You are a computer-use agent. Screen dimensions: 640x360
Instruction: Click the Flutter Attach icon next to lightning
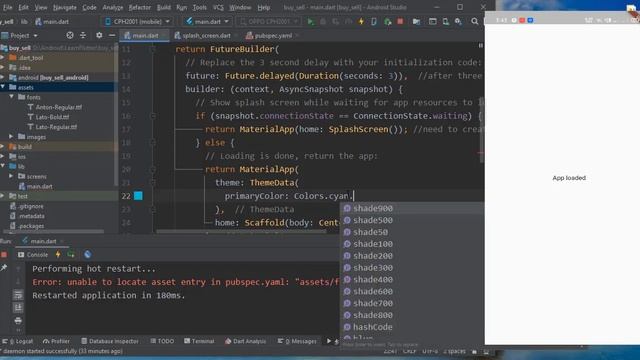click(x=374, y=22)
